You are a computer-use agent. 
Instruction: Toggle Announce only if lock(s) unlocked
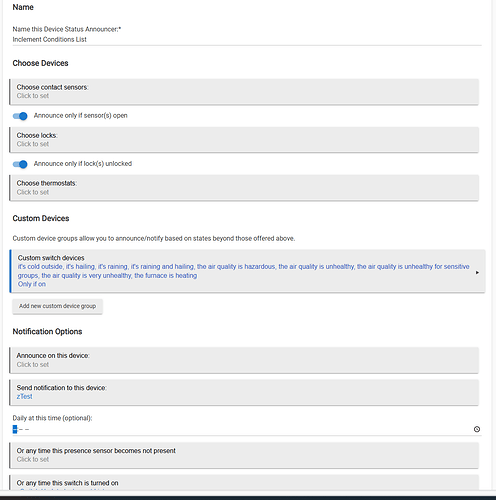pos(20,164)
